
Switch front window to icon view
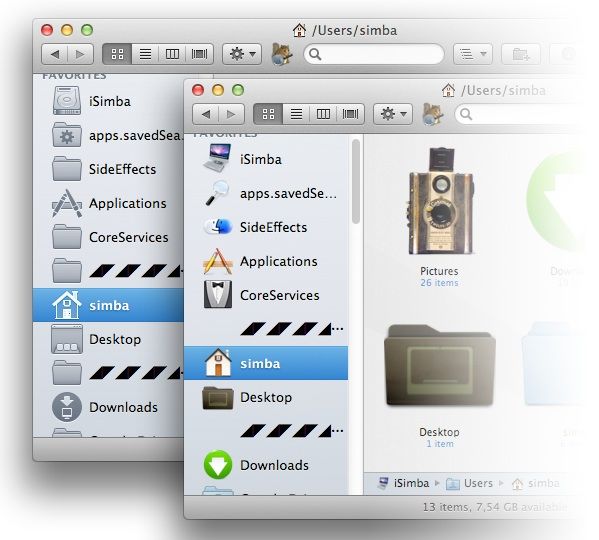pos(268,114)
